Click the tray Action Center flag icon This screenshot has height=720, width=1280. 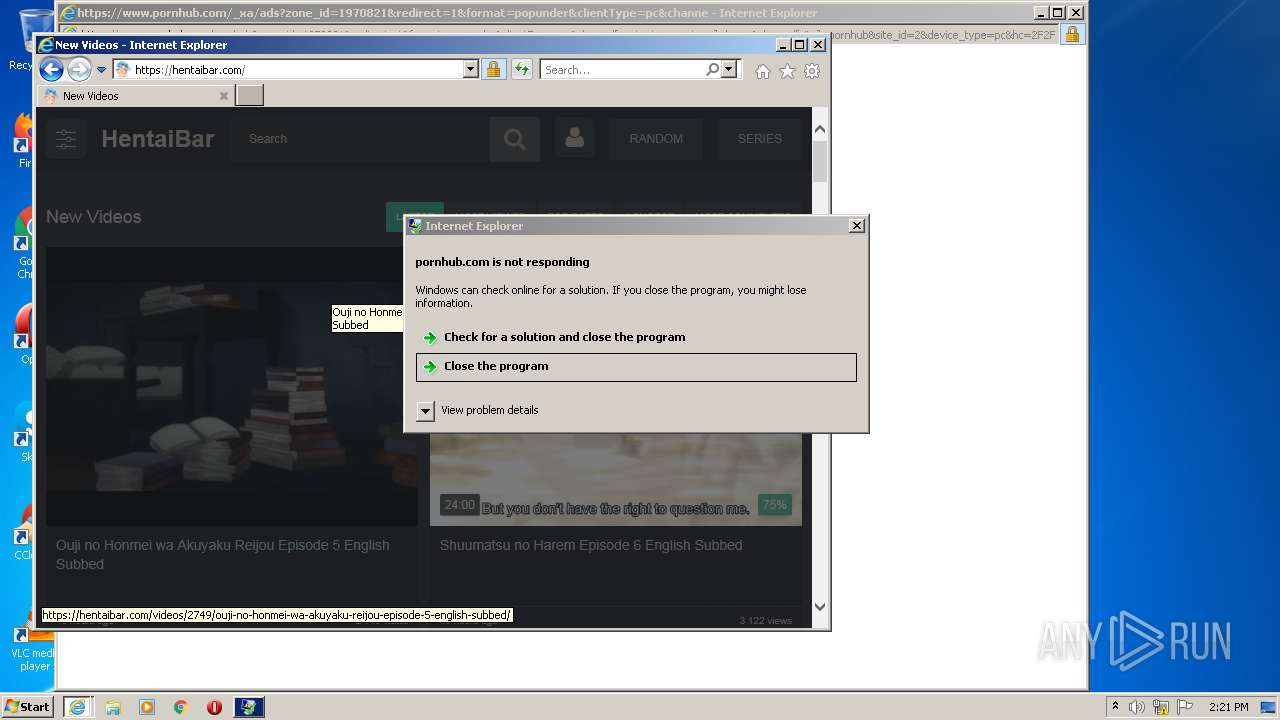click(1185, 707)
